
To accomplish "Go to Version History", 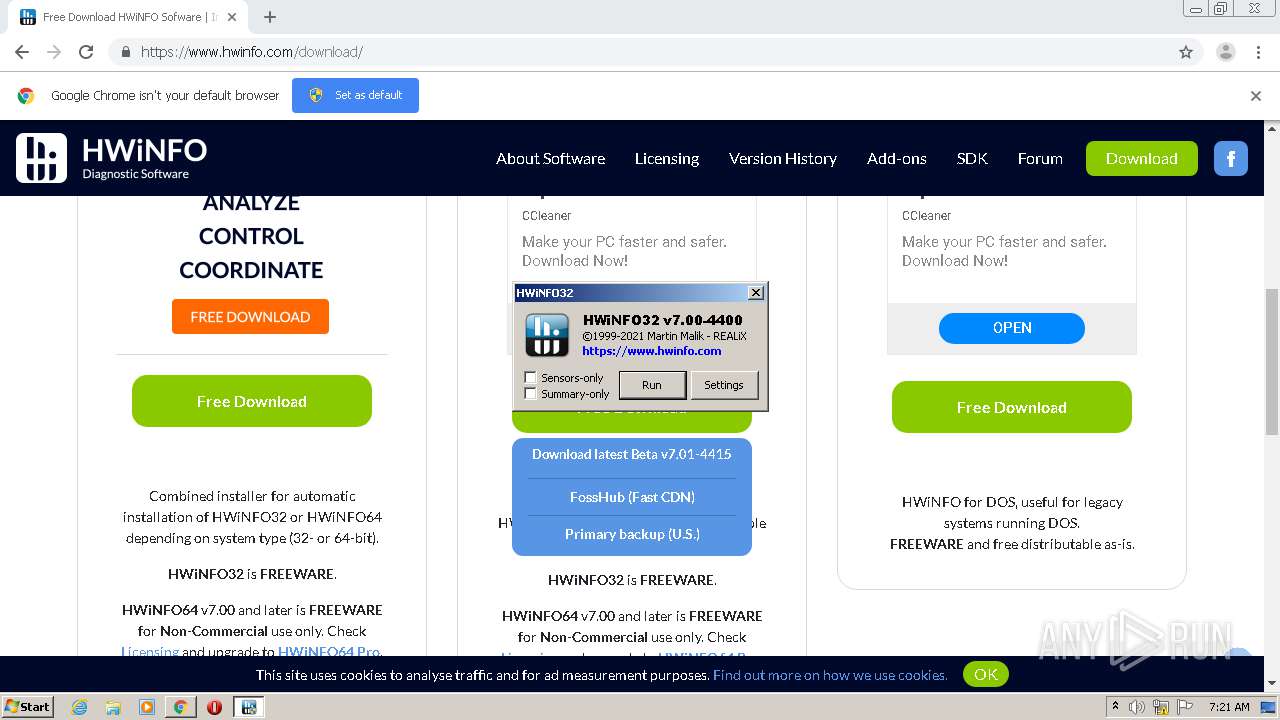I will pos(783,158).
